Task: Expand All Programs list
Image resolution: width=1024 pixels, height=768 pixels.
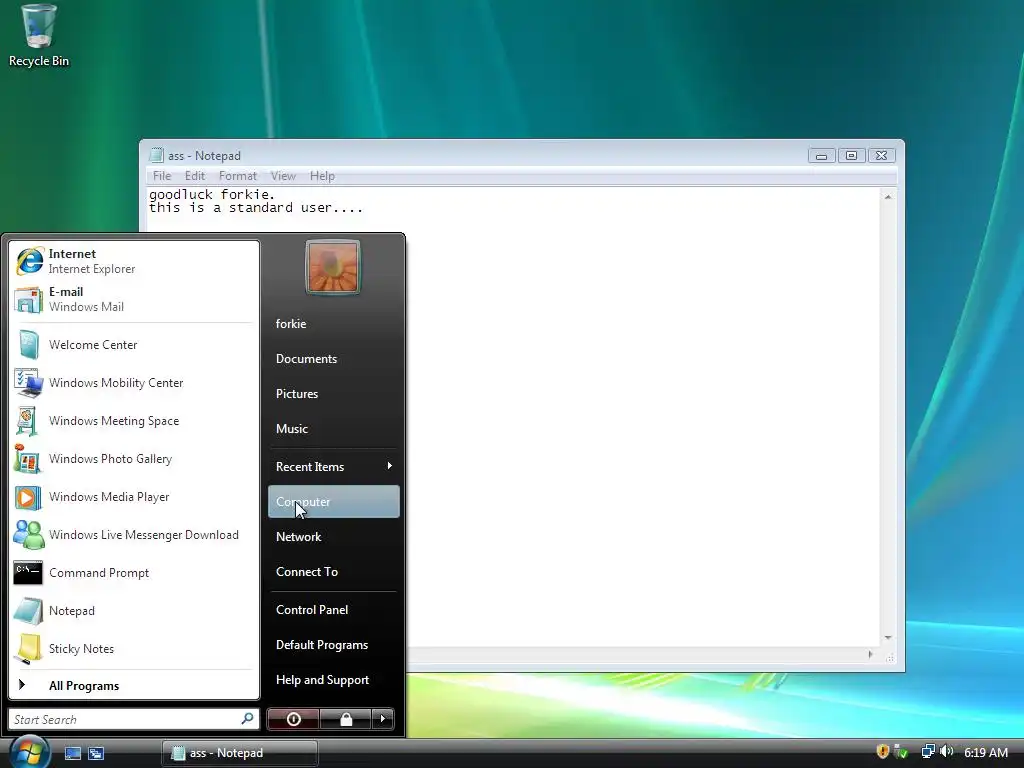Action: tap(134, 685)
